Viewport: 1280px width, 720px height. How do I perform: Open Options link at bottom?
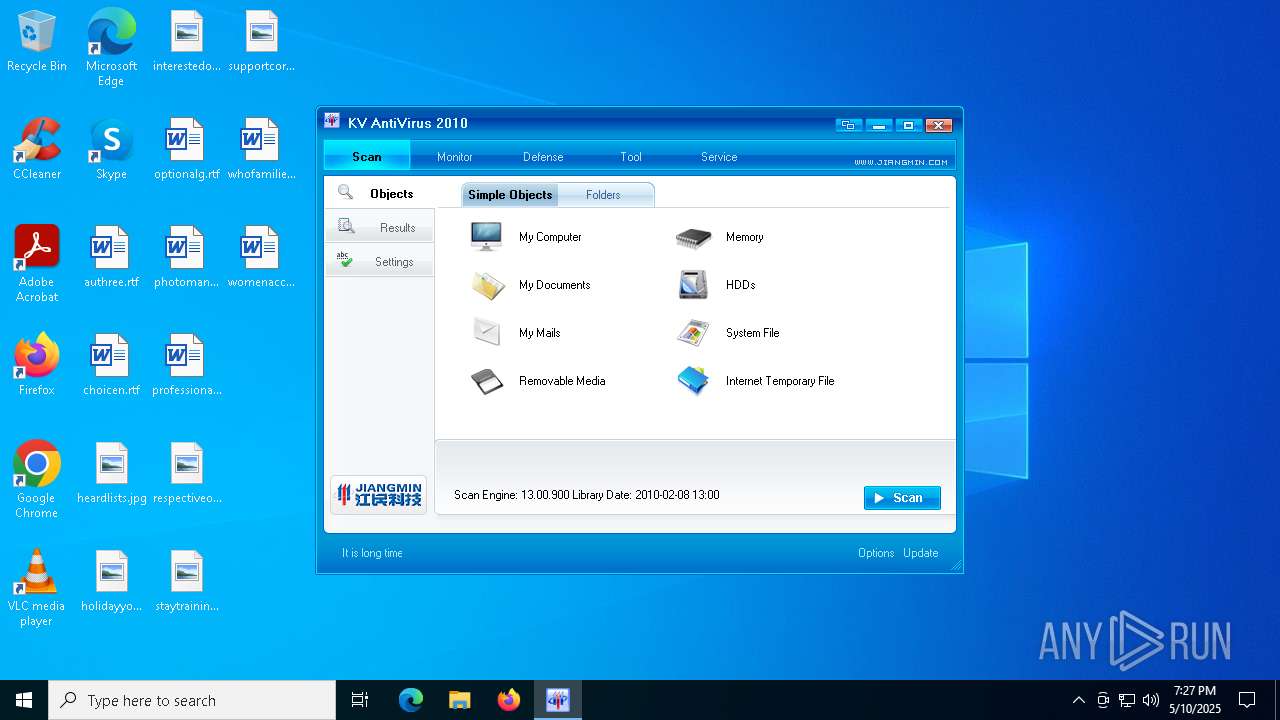[x=876, y=553]
